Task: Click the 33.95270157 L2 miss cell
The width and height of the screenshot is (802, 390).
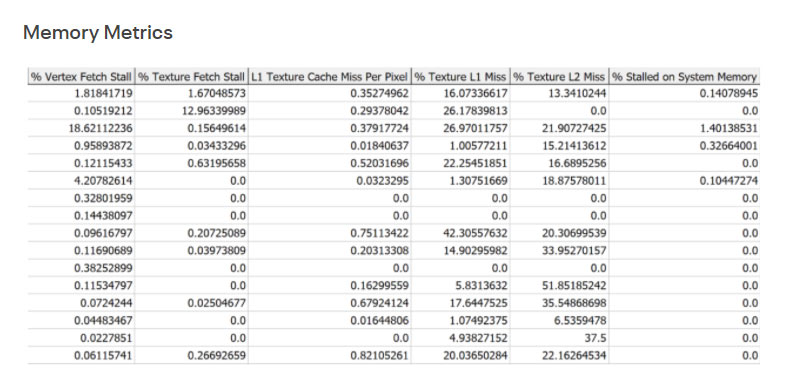Action: [x=559, y=251]
